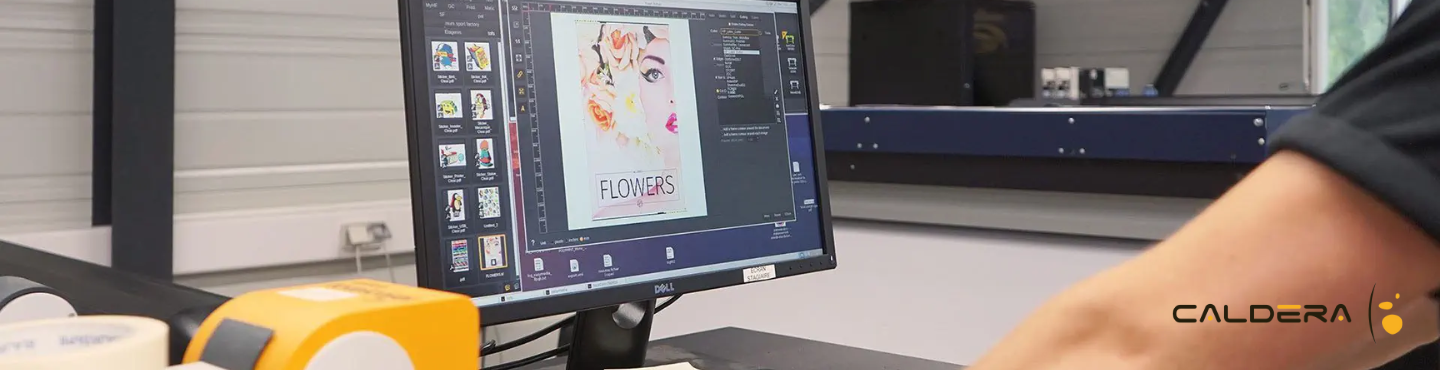Click the FLOWERS poster in the preview canvas
1440x370 pixels.
point(628,118)
